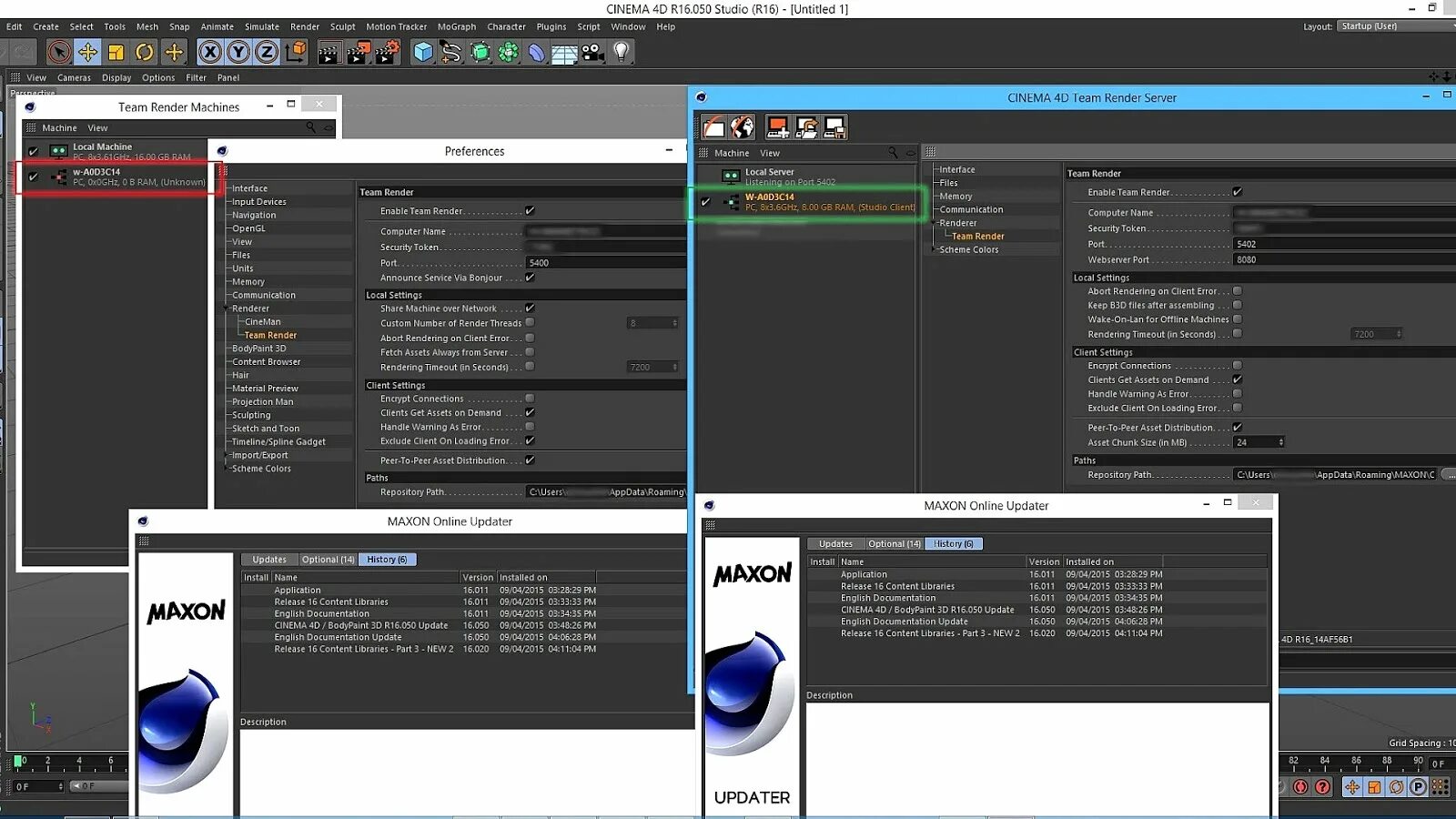Viewport: 1456px width, 819px height.
Task: Click the red question mark keyframe icon
Action: coord(1322,787)
